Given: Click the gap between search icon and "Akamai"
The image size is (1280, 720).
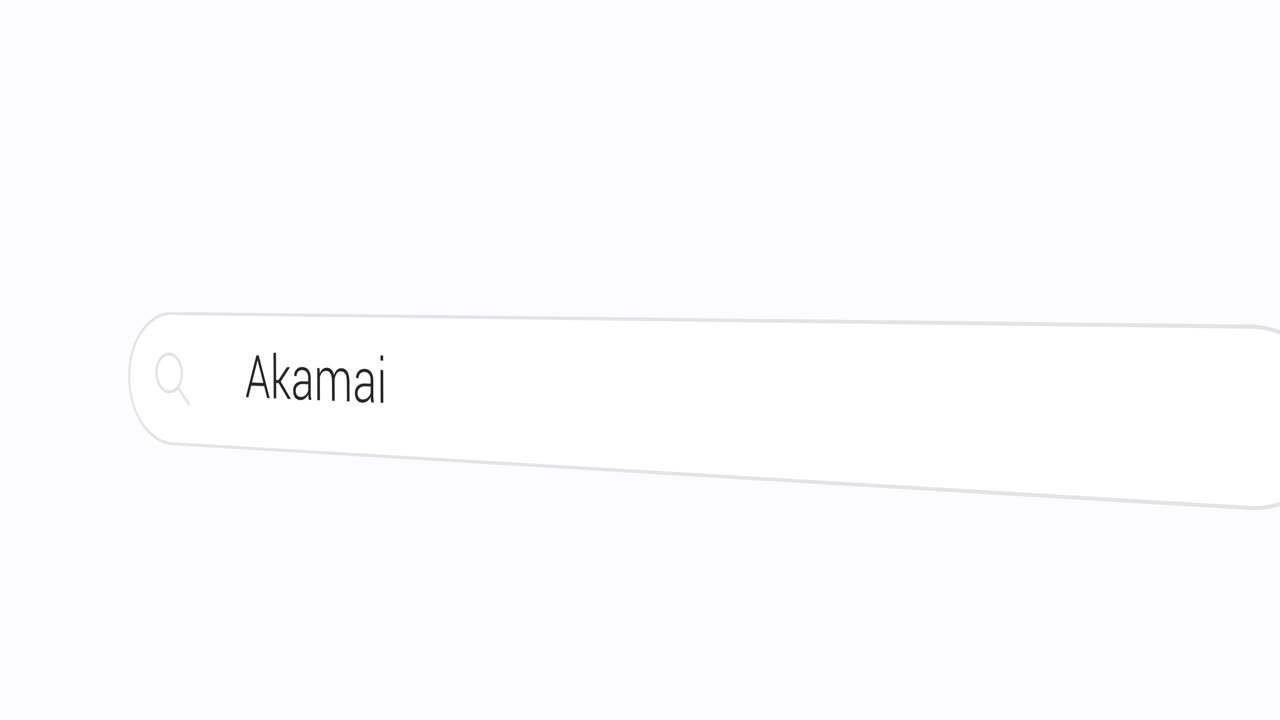Looking at the screenshot, I should click(217, 378).
